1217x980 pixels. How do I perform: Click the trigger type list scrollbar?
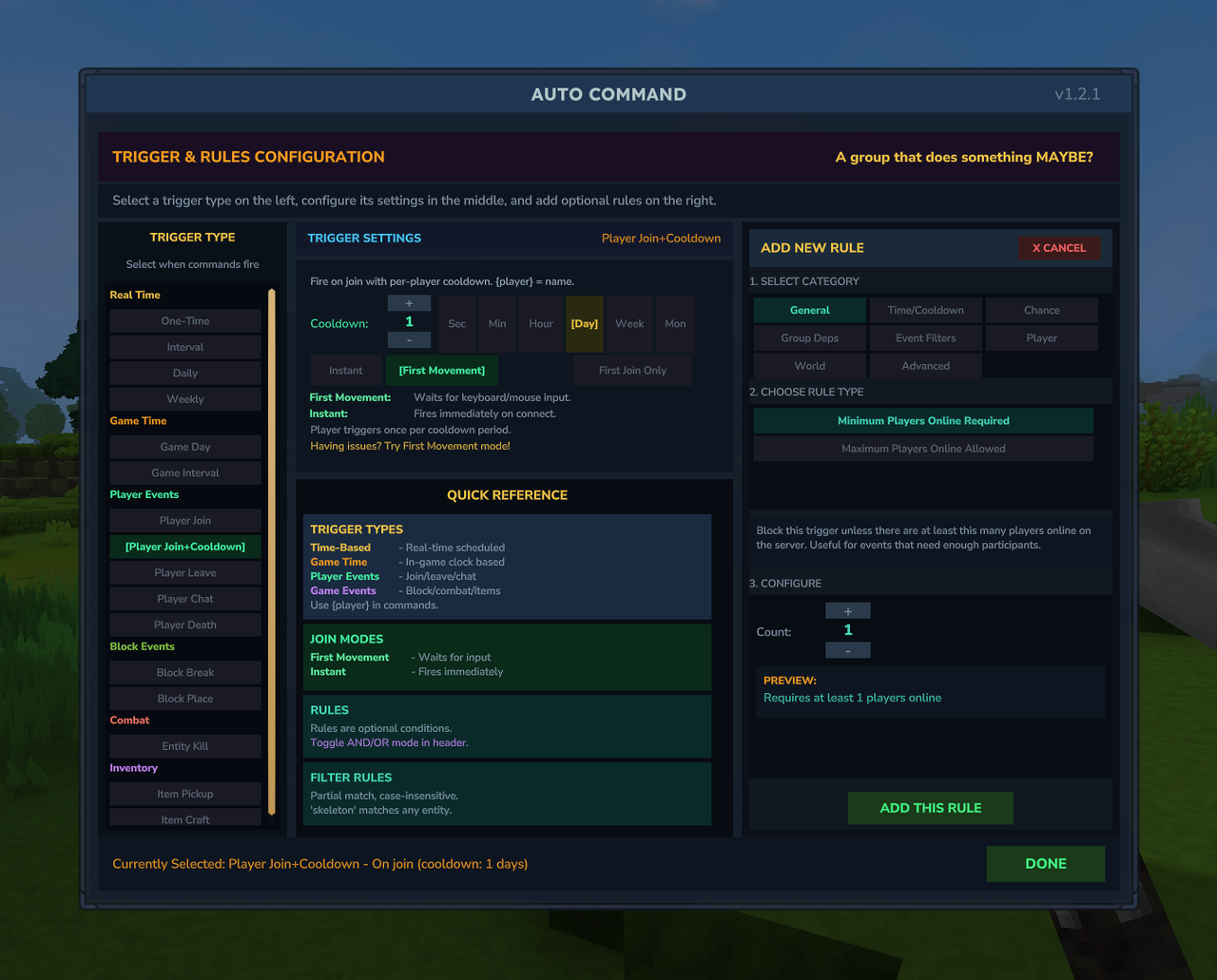(272, 552)
